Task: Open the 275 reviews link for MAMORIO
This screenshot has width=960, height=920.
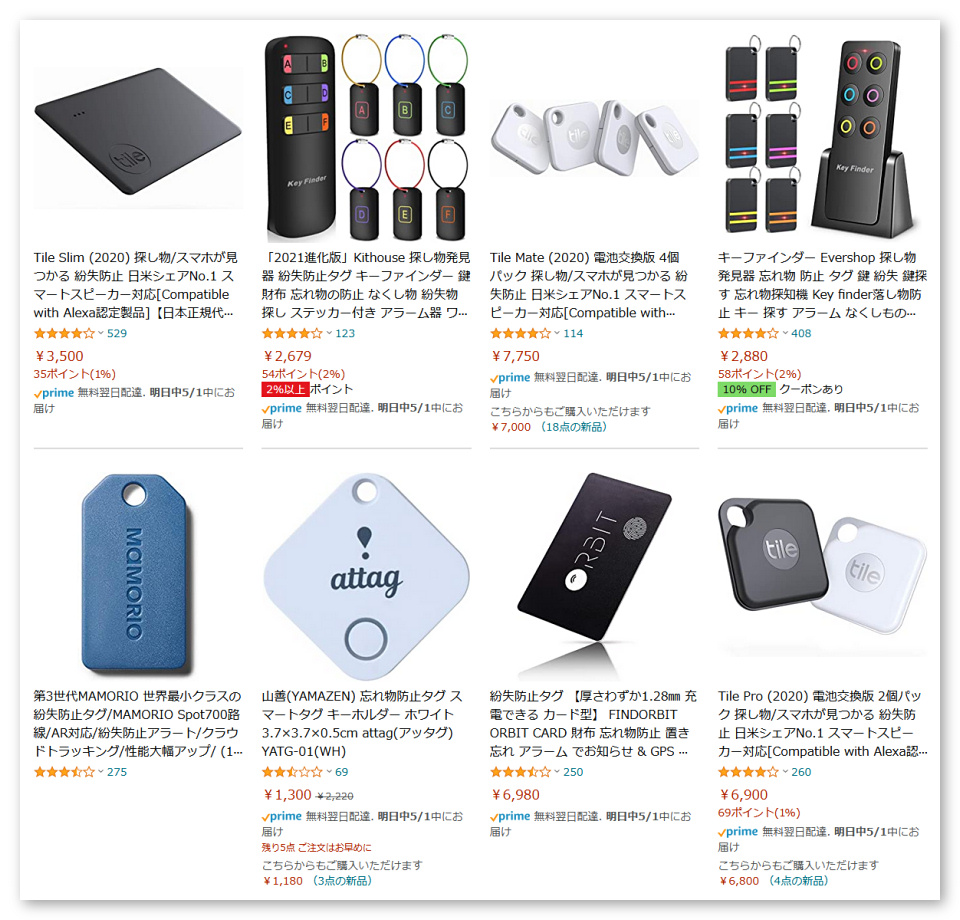Action: pyautogui.click(x=117, y=772)
